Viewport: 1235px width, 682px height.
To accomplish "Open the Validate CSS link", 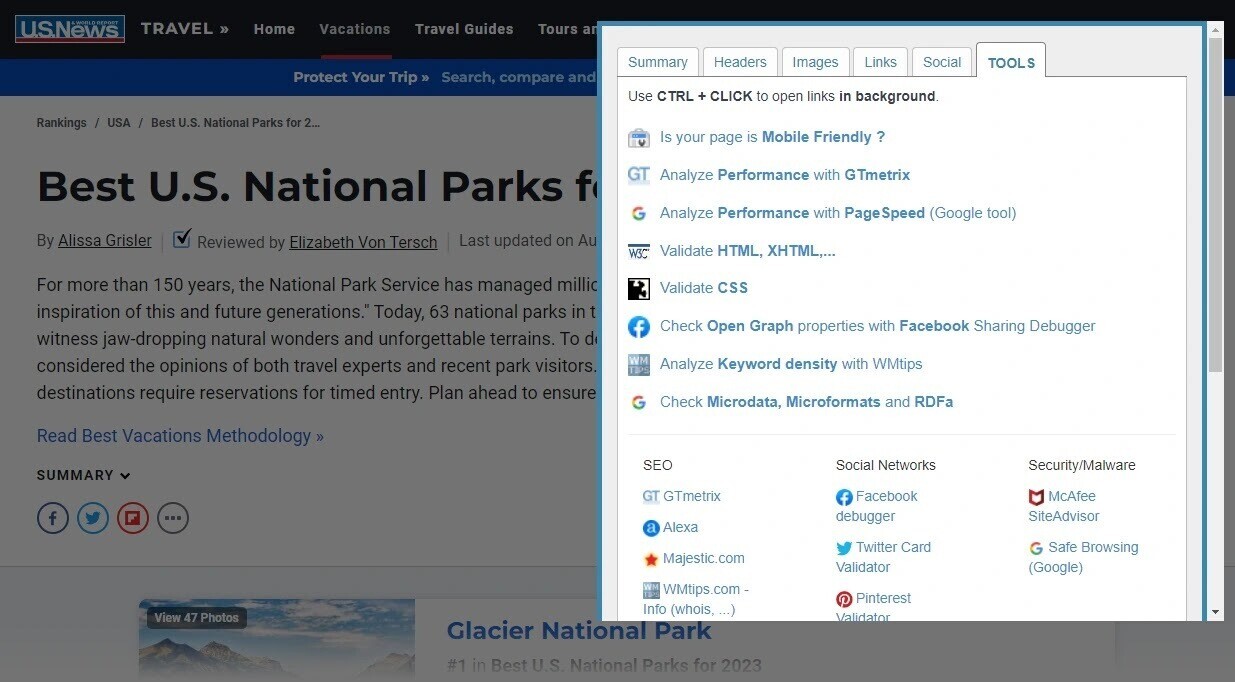I will tap(704, 288).
